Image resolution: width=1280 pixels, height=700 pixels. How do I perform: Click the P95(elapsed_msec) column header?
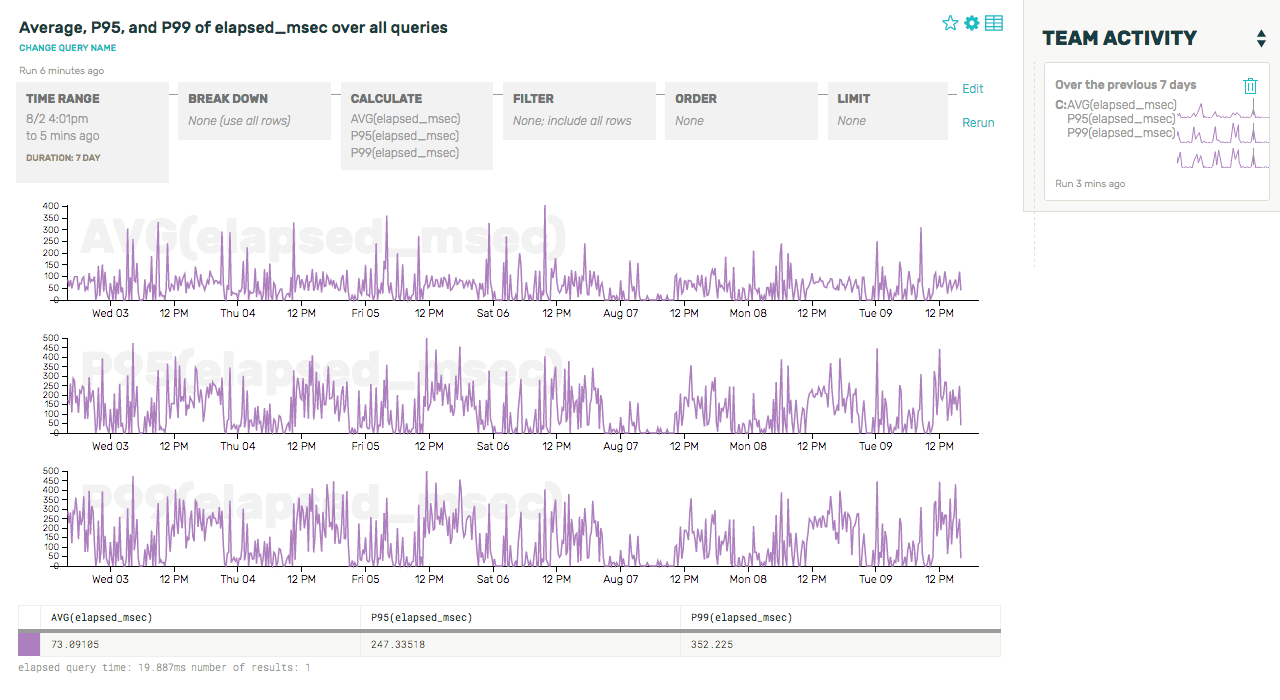click(420, 617)
